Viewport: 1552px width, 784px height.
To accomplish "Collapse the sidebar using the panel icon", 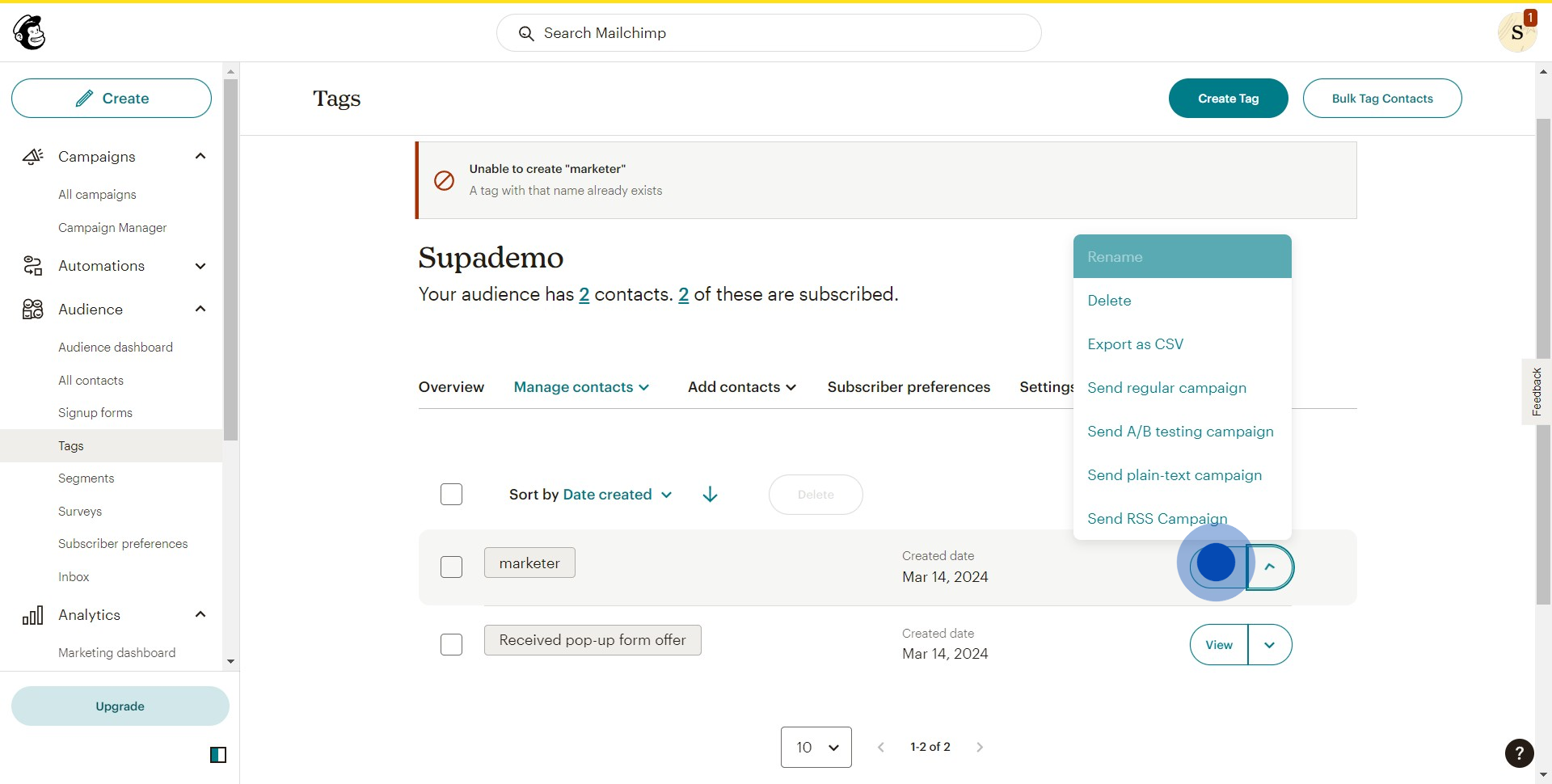I will pyautogui.click(x=218, y=755).
